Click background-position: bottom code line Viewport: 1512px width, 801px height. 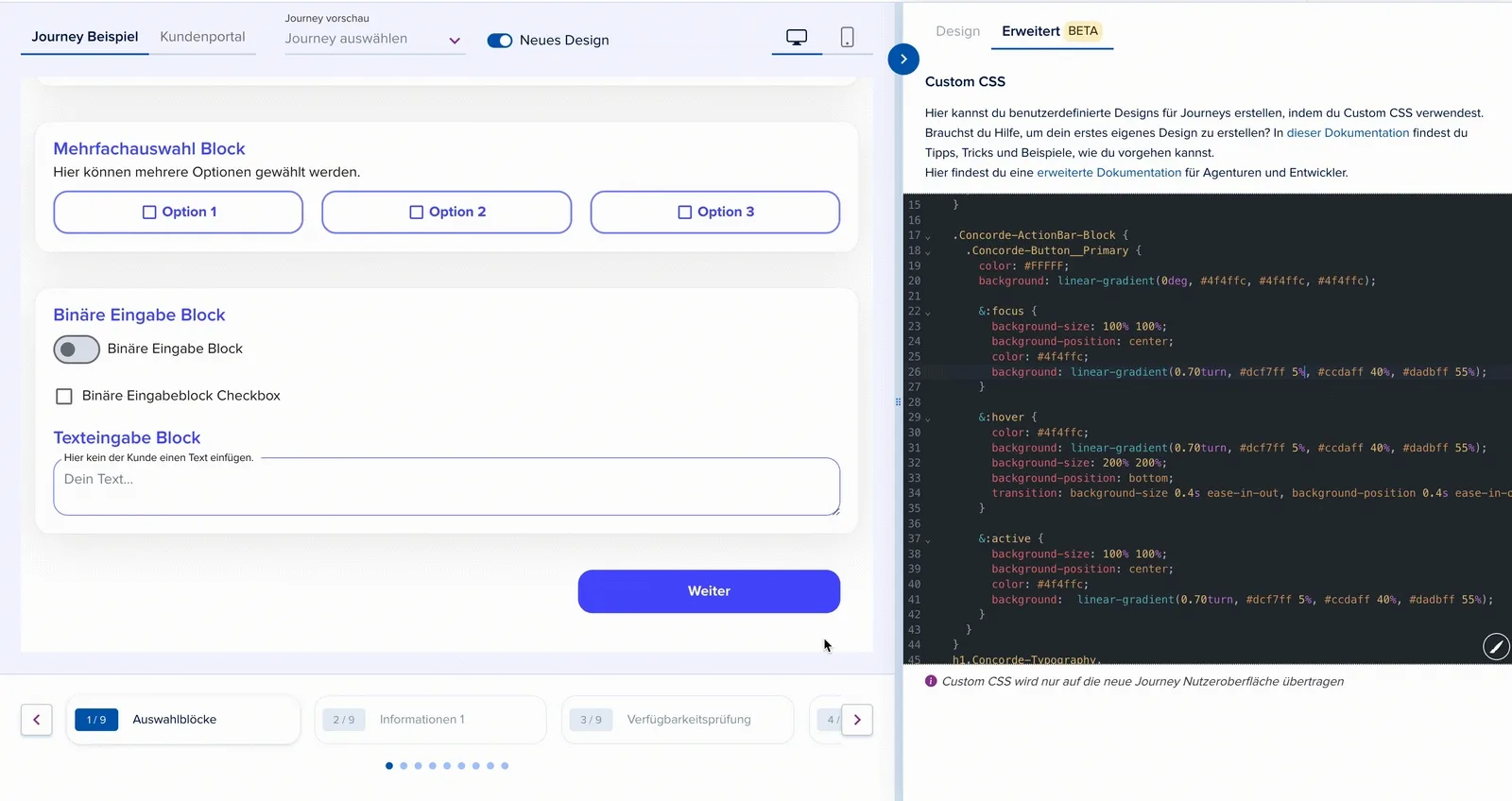click(1082, 479)
